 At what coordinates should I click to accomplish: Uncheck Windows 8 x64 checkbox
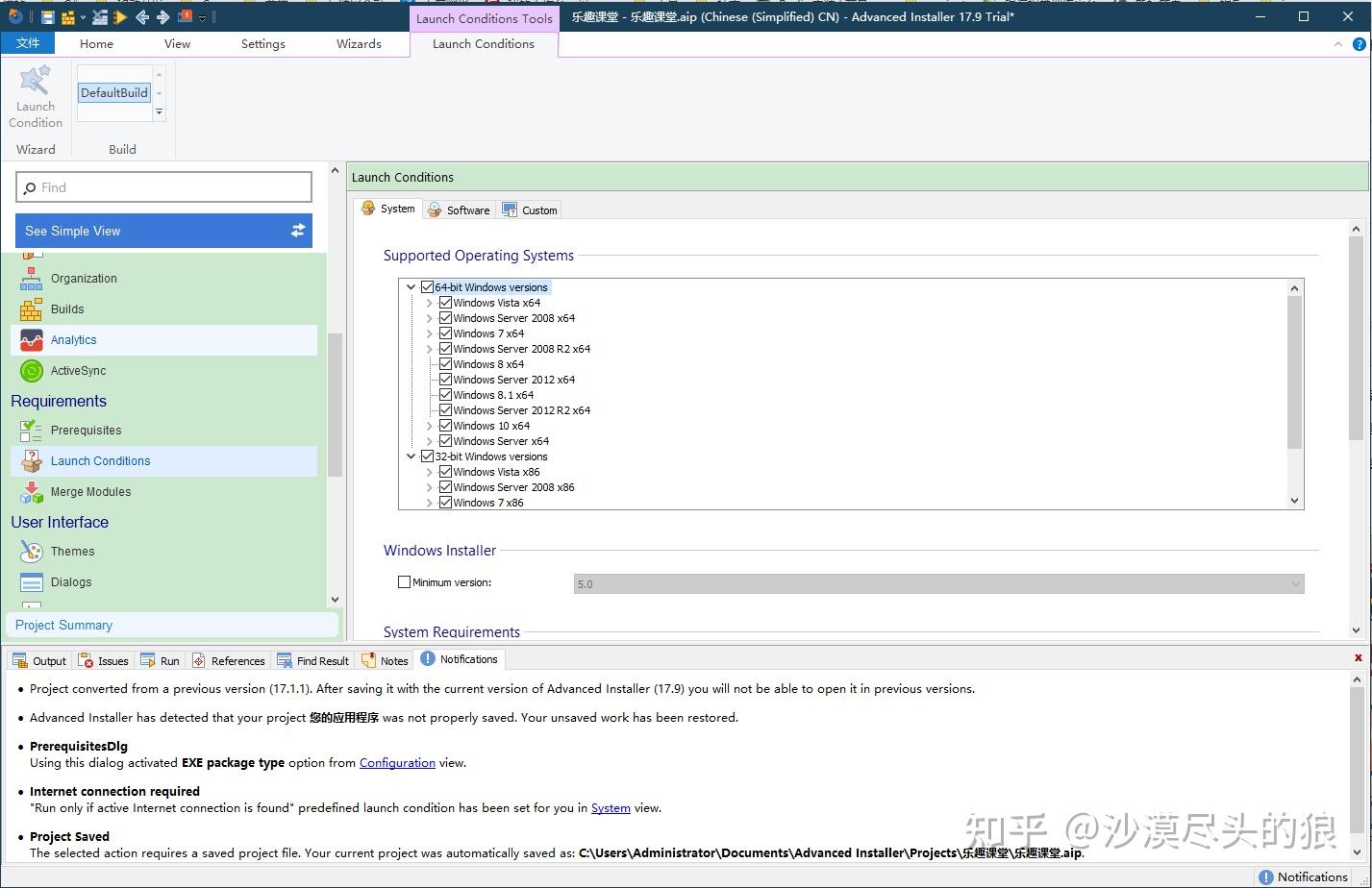coord(446,364)
